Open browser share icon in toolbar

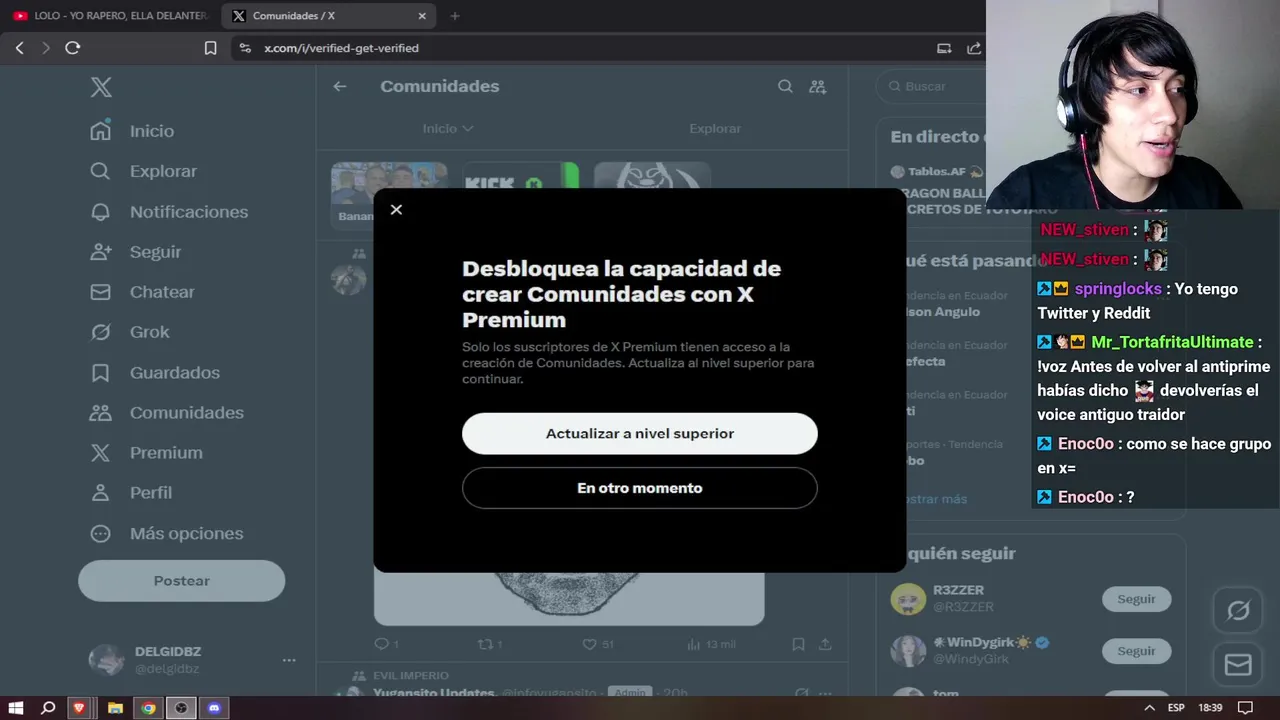[x=974, y=48]
